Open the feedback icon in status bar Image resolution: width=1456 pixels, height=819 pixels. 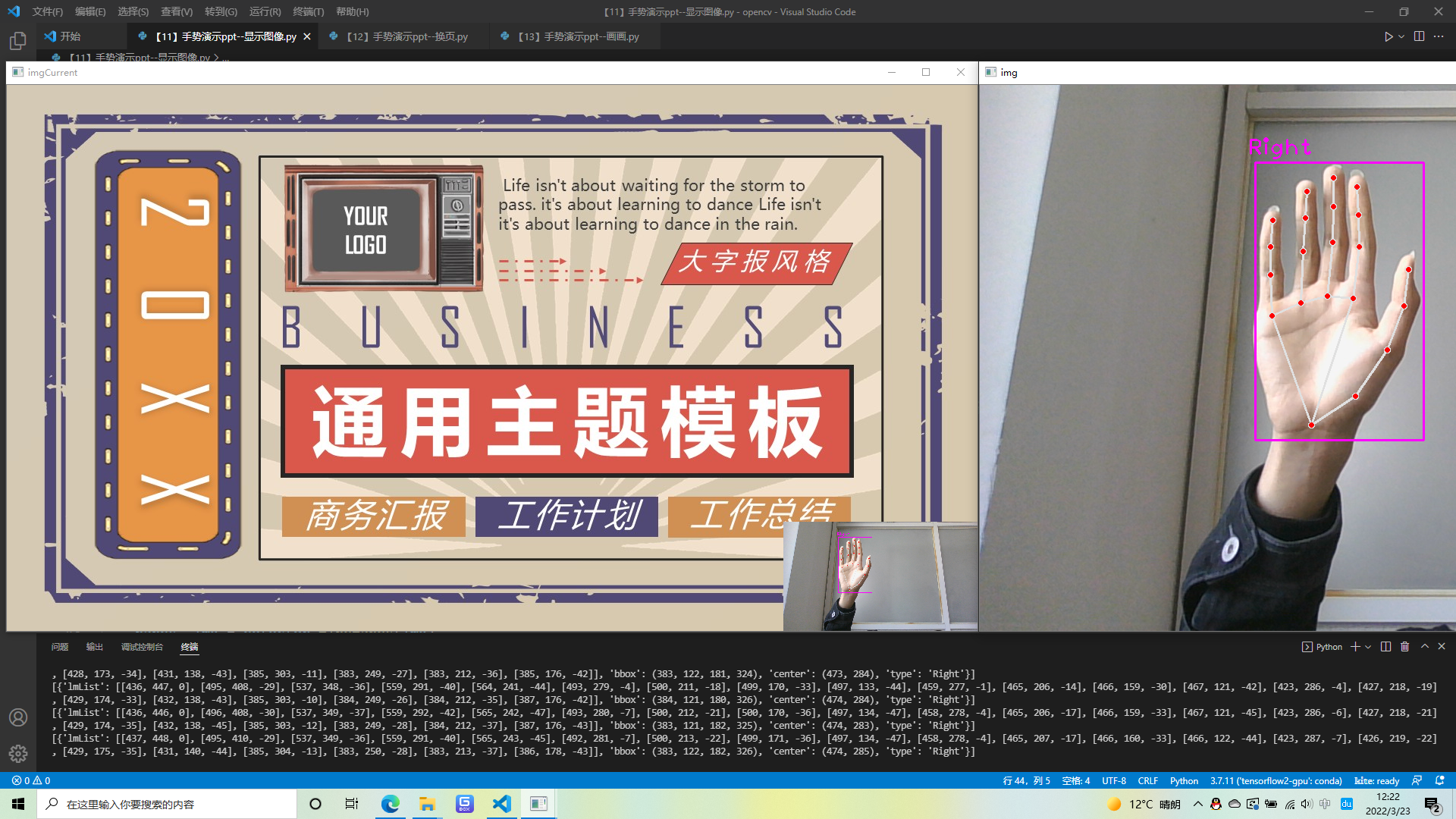(1417, 780)
